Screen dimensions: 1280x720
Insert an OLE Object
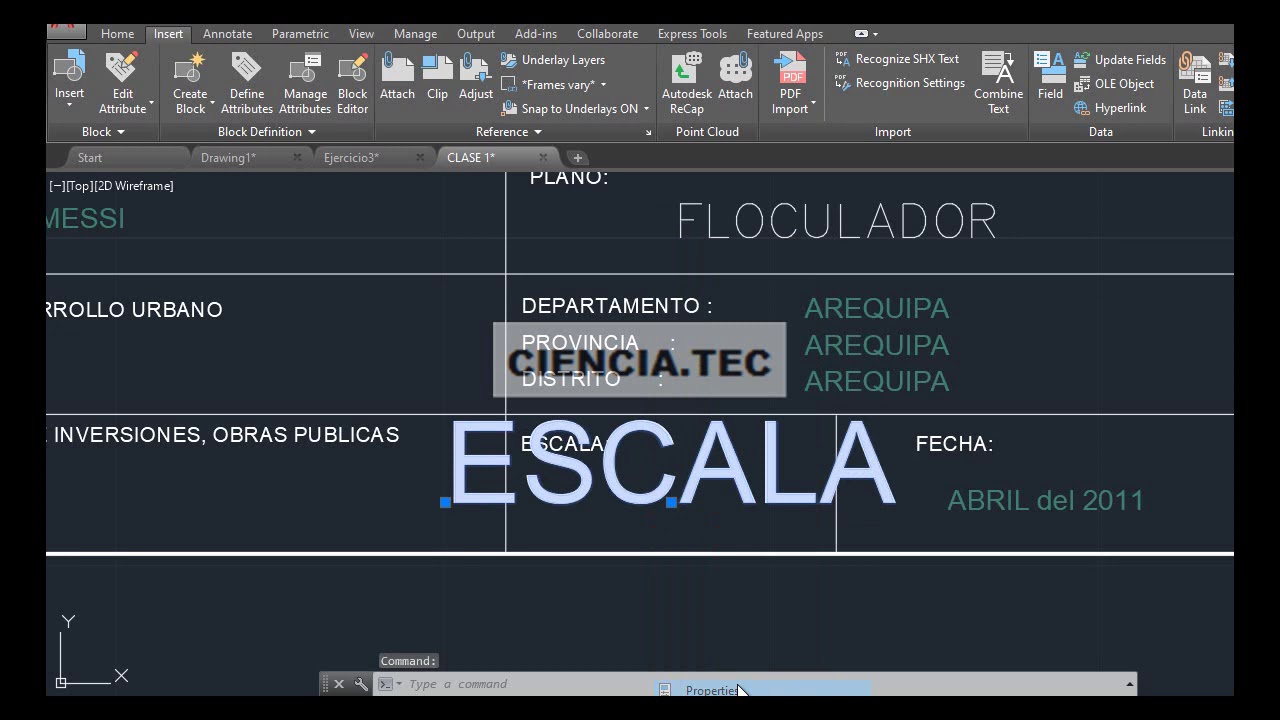(1114, 84)
